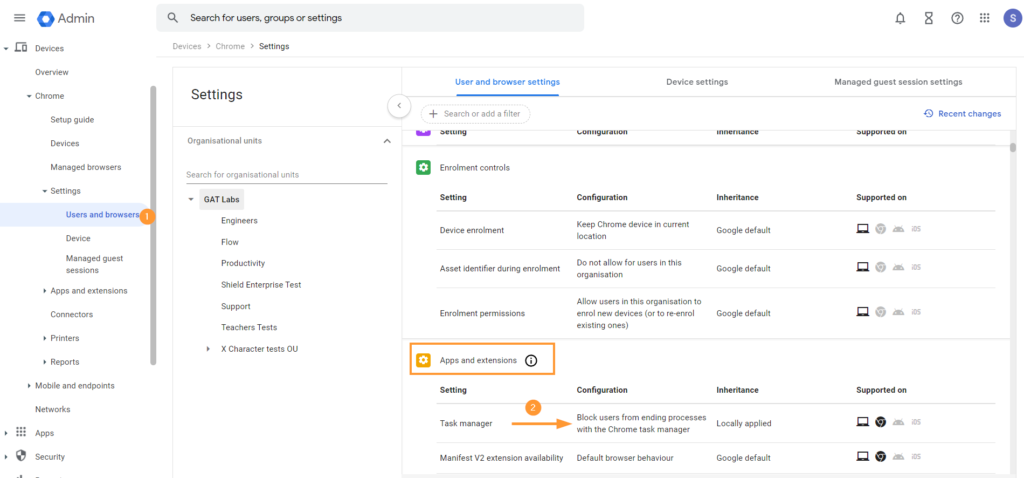Open the user account avatar
Screen dimensions: 1024x478
point(1012,18)
